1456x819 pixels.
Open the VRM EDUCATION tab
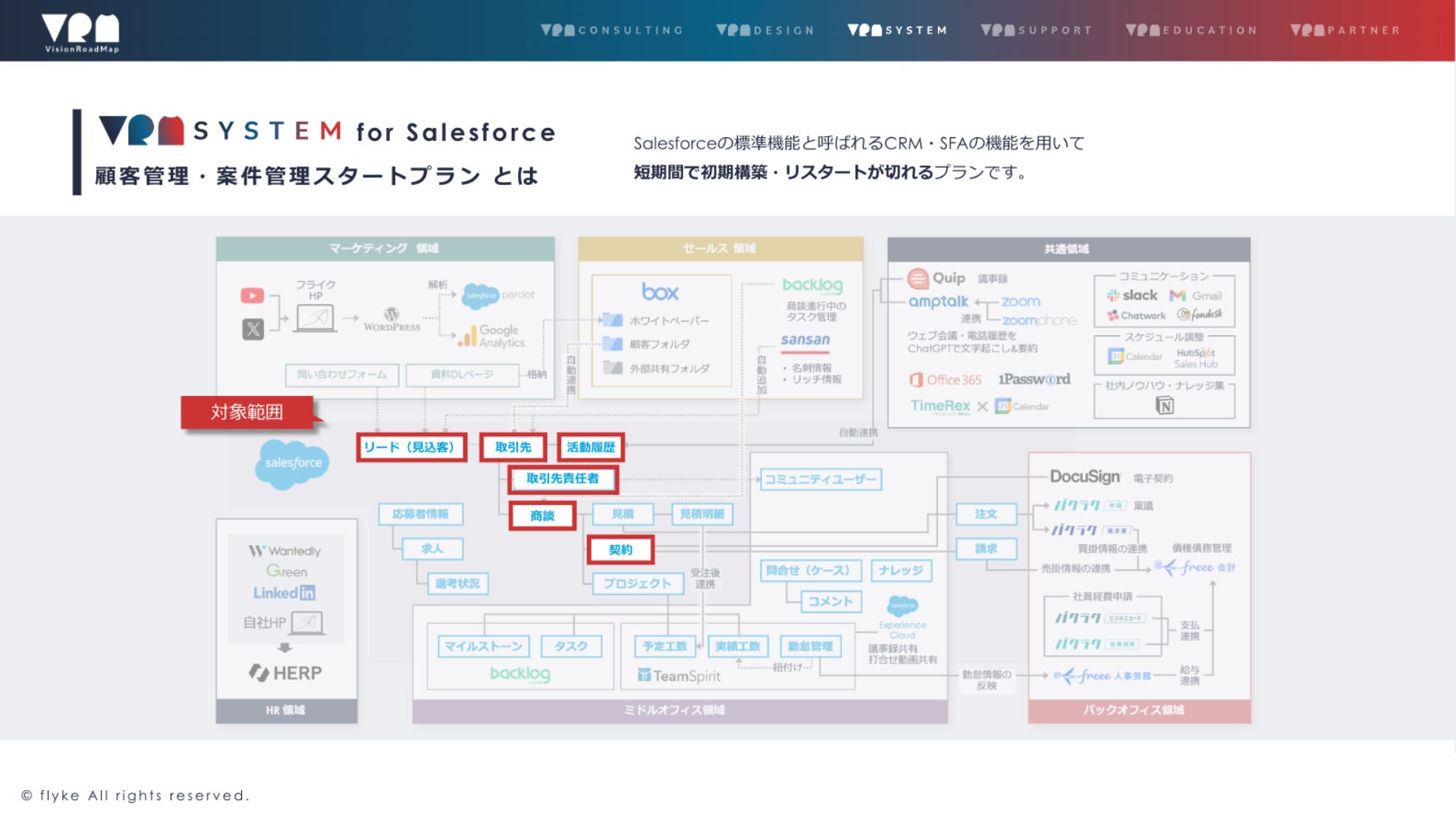pyautogui.click(x=1191, y=30)
